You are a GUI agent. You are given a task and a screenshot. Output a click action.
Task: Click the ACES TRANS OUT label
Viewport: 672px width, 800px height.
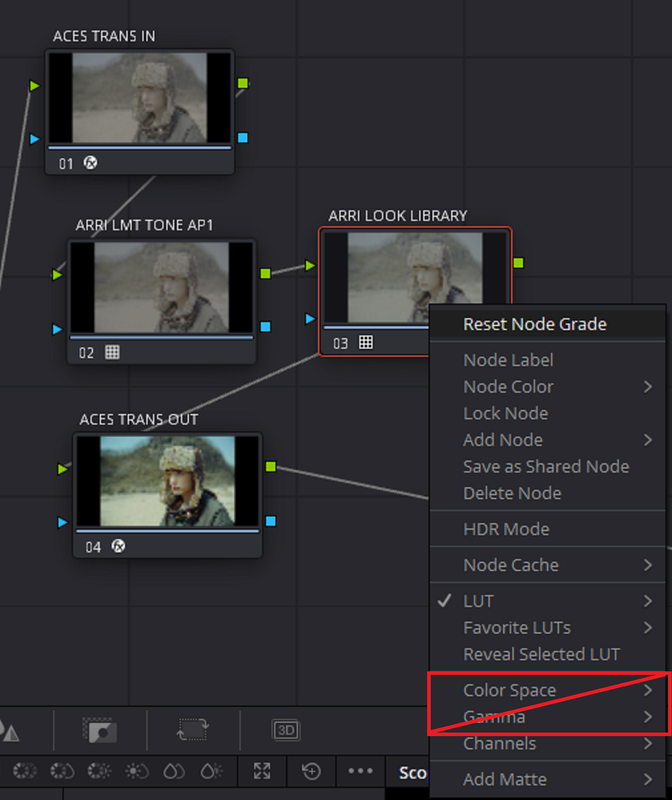(139, 419)
